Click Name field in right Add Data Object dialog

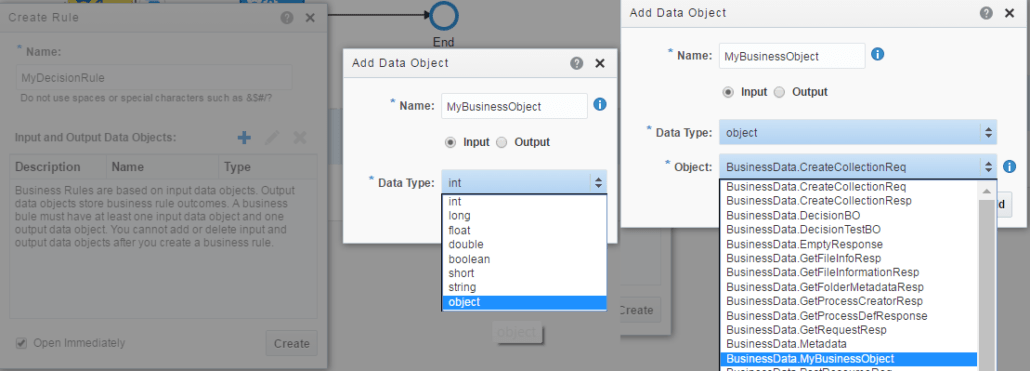click(x=792, y=56)
